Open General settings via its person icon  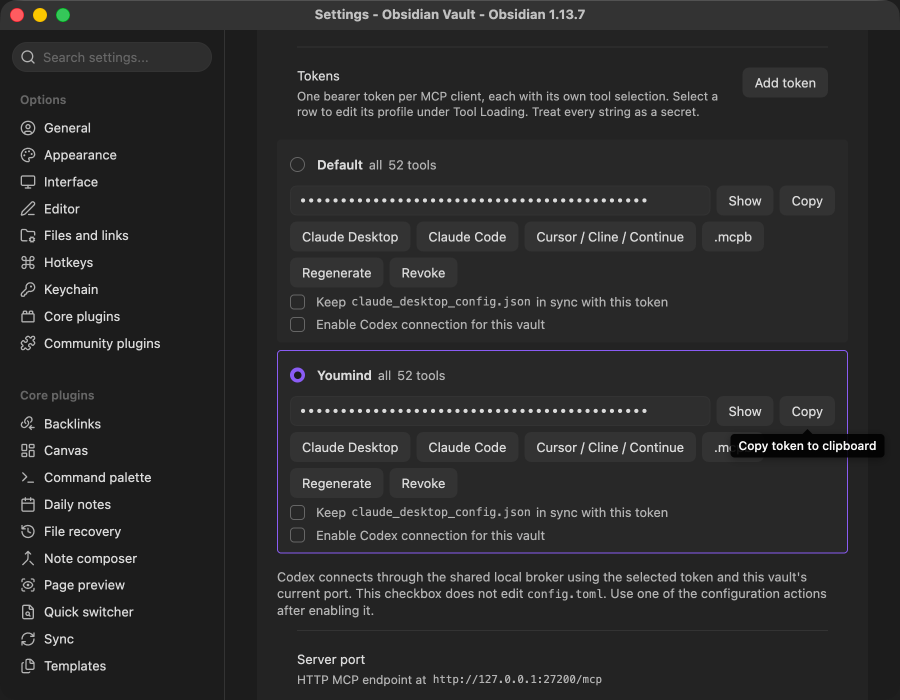pos(28,128)
